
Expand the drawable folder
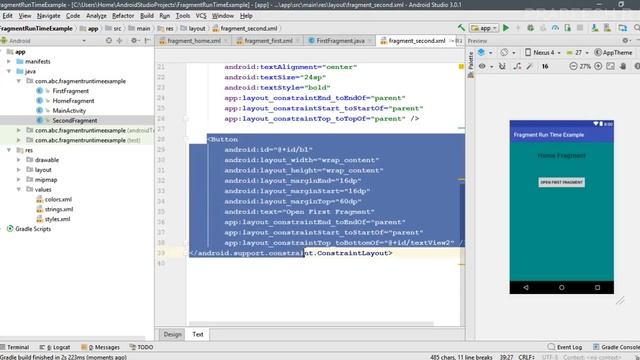19,160
